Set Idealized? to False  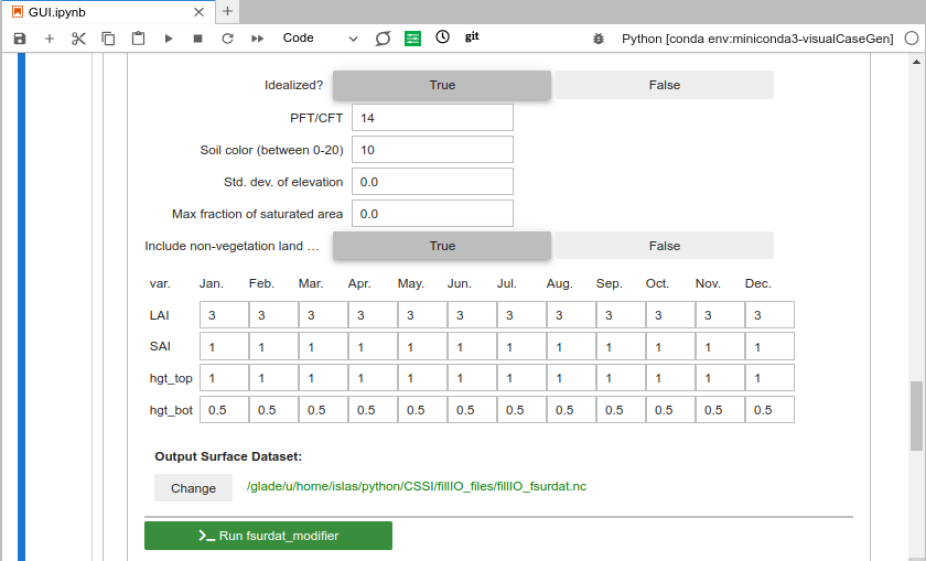click(x=664, y=85)
